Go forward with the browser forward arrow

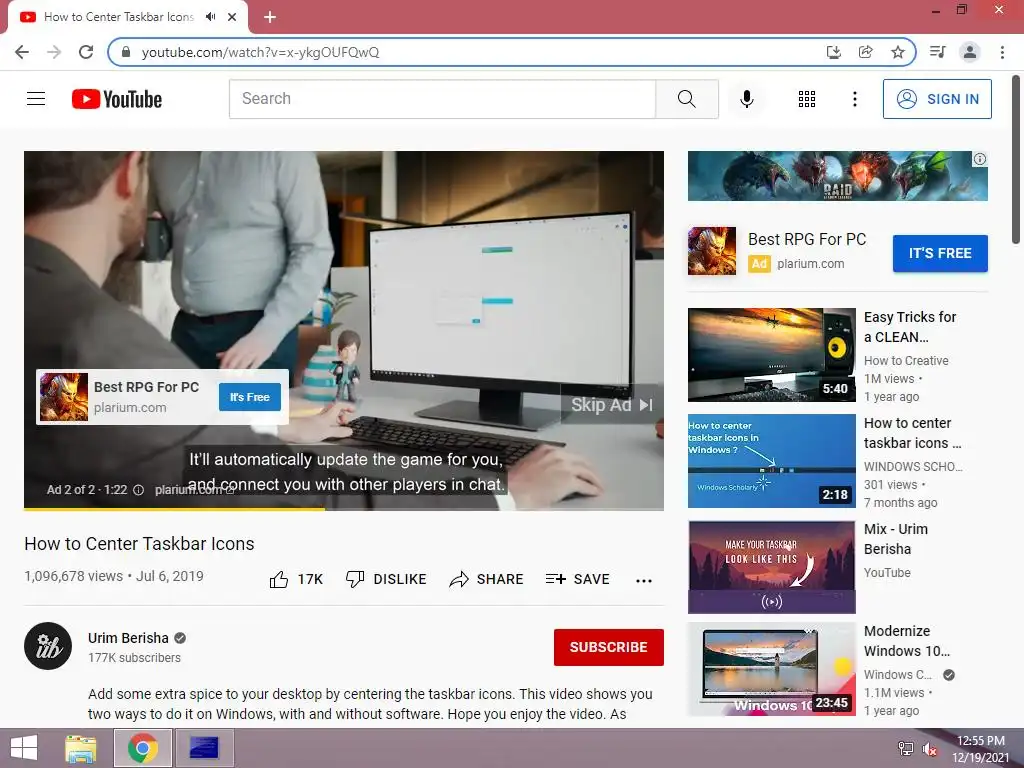coord(54,52)
